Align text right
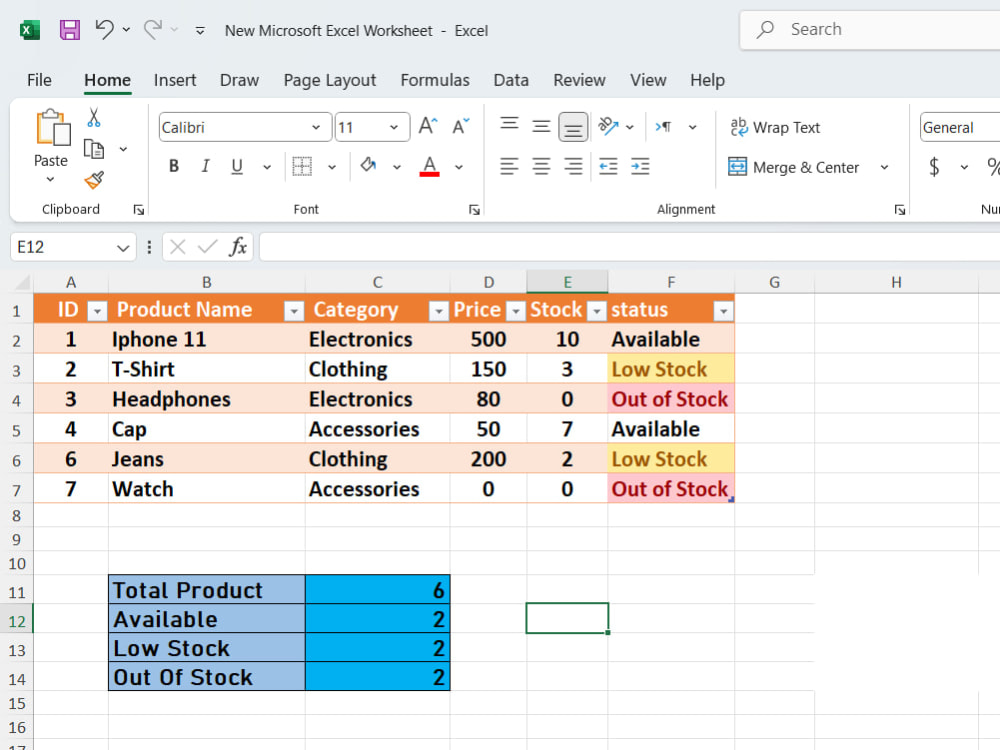The height and width of the screenshot is (750, 1000). [x=573, y=166]
